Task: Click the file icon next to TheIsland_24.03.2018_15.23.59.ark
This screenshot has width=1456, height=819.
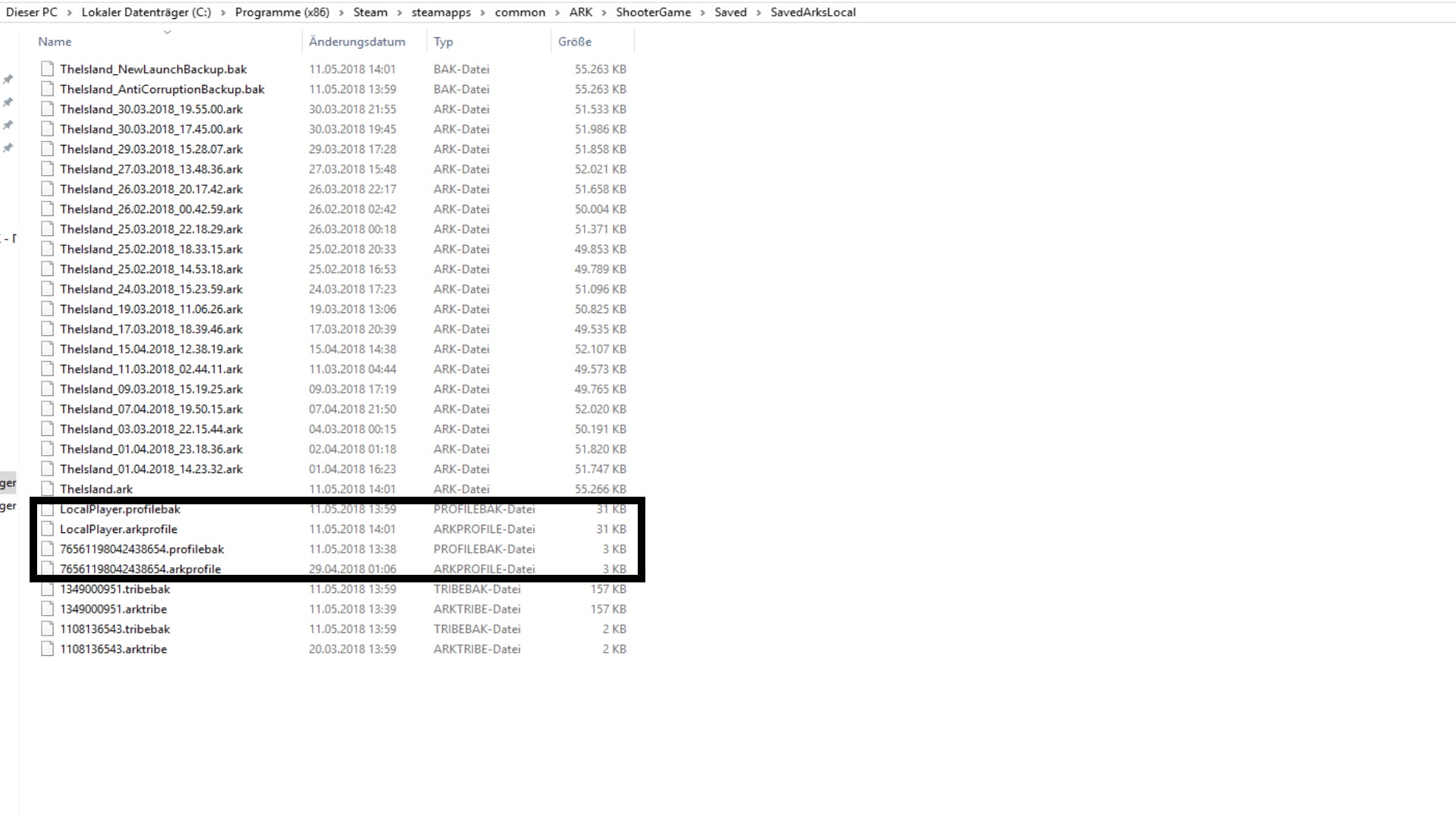Action: coord(47,289)
